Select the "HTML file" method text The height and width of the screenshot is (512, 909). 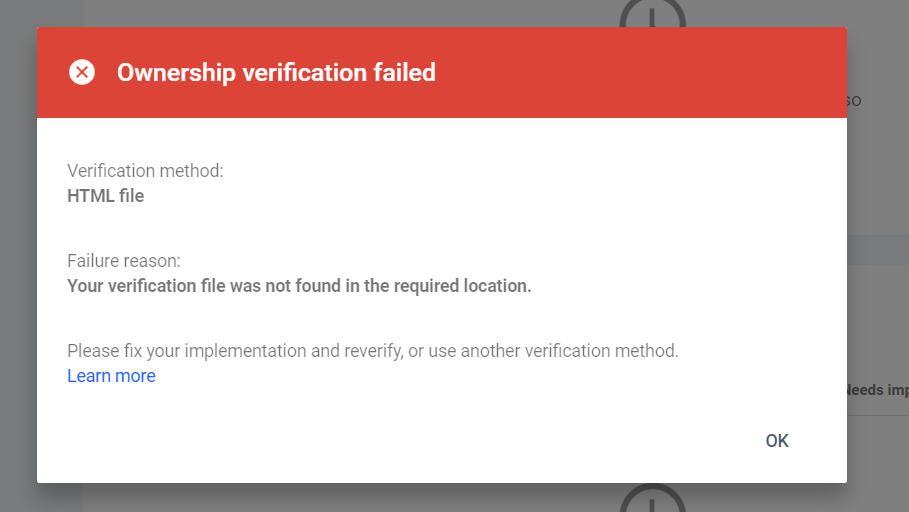[105, 196]
